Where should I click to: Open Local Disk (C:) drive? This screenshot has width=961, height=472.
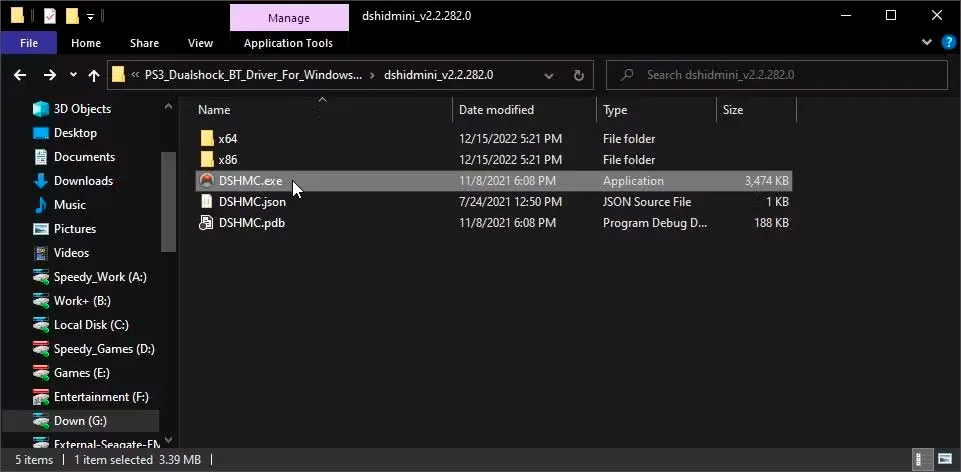click(91, 324)
